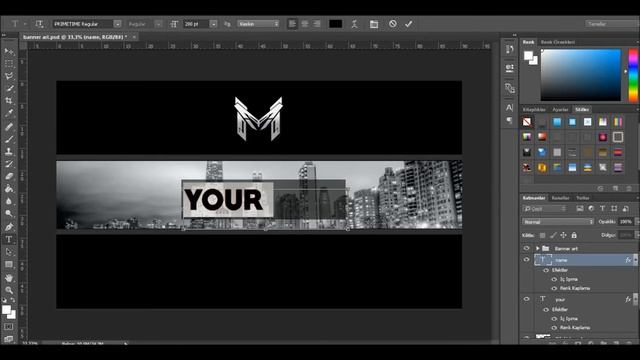Commit the current text edit
Viewport: 640px width, 360px height.
point(409,24)
